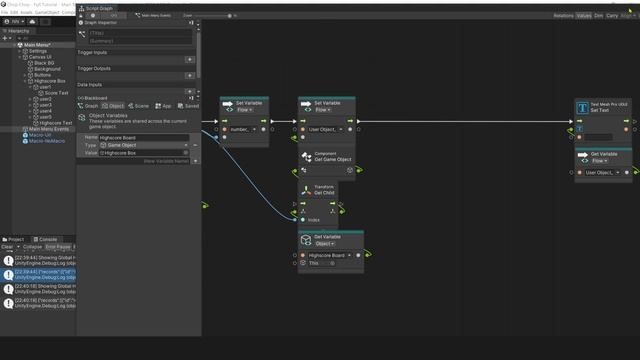
Task: Click the Text Mesh Pro Set Text icon
Action: pyautogui.click(x=582, y=108)
